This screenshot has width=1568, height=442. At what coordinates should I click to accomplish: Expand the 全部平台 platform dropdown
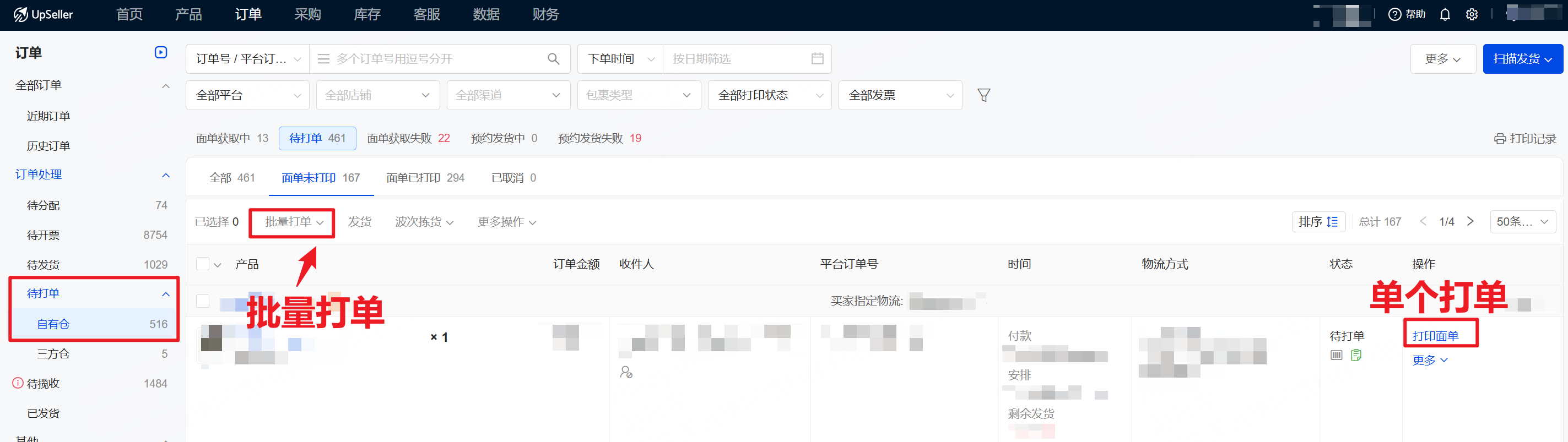tap(248, 95)
